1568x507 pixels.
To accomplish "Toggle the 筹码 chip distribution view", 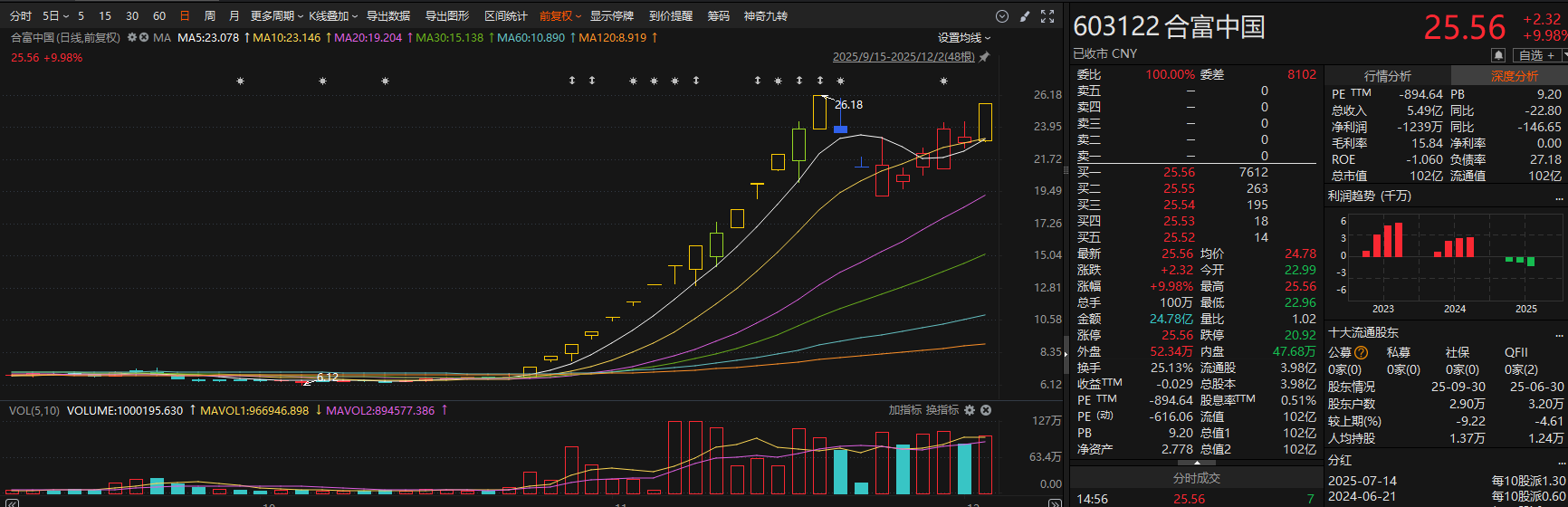I will click(718, 16).
